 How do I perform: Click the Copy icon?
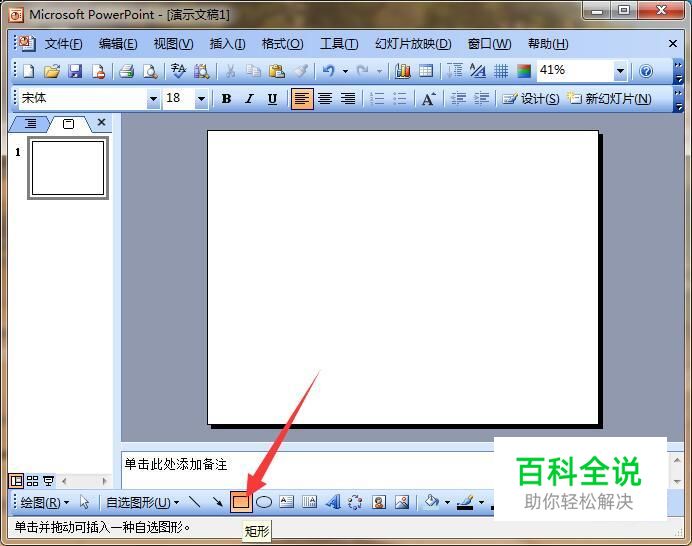pyautogui.click(x=253, y=71)
